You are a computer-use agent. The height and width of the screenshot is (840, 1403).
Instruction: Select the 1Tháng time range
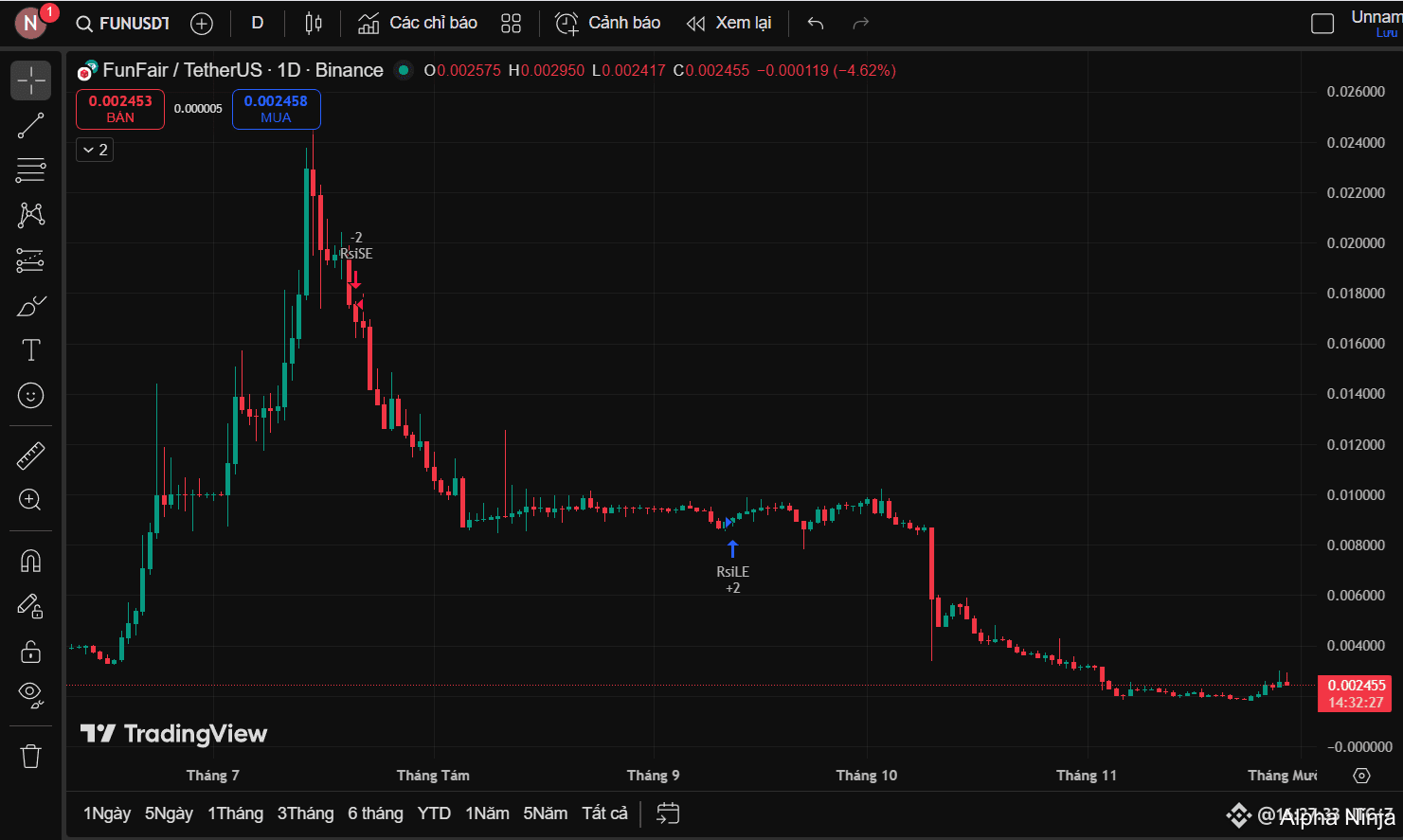[x=236, y=813]
